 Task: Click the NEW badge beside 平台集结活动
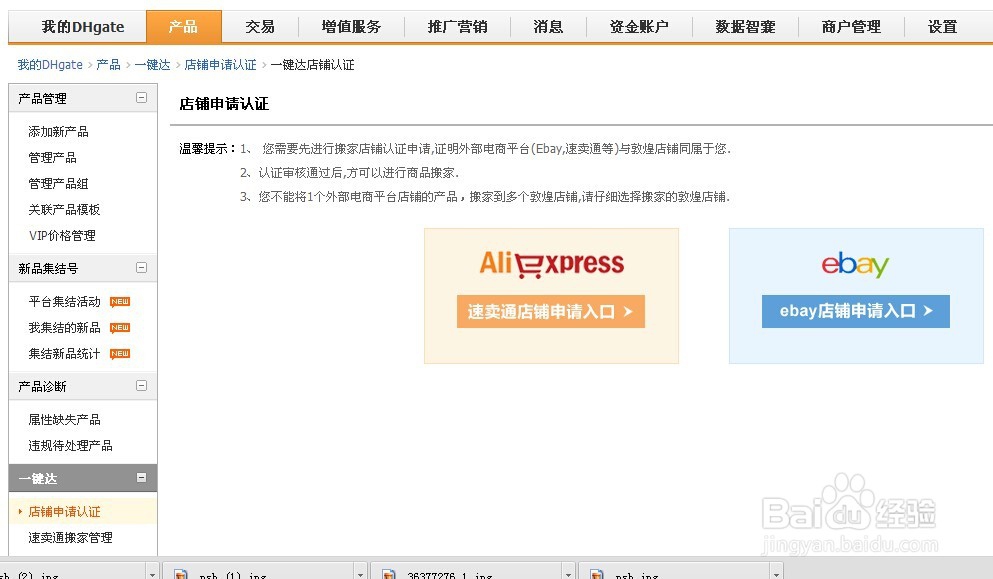[x=120, y=302]
